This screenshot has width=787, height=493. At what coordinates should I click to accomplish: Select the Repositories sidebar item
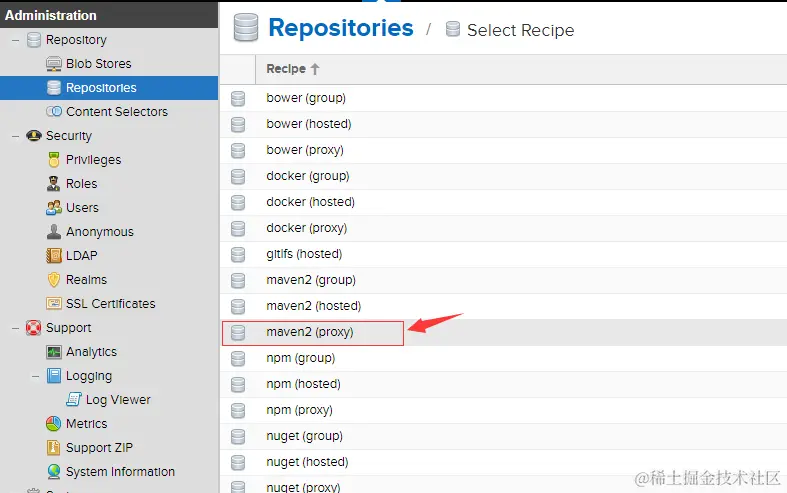point(109,88)
